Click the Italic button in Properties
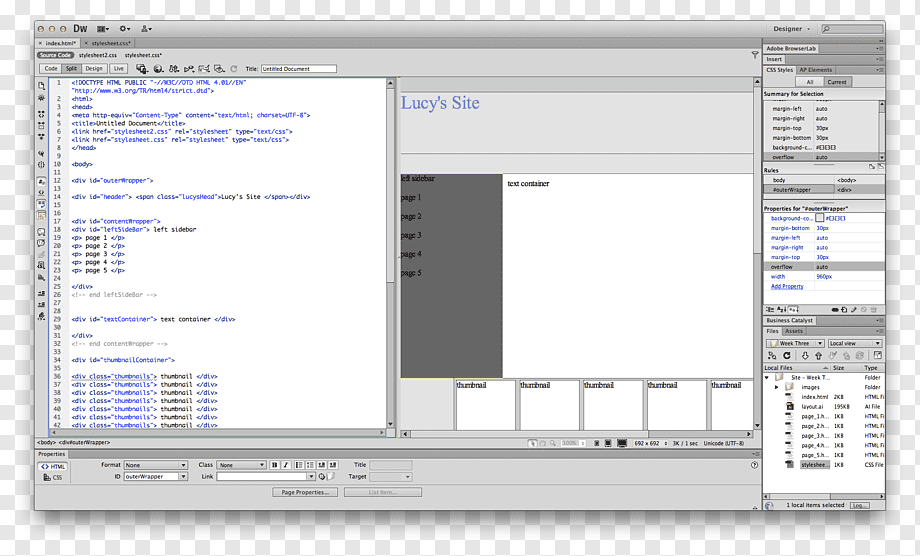Viewport: 920px width, 556px height. [x=285, y=465]
